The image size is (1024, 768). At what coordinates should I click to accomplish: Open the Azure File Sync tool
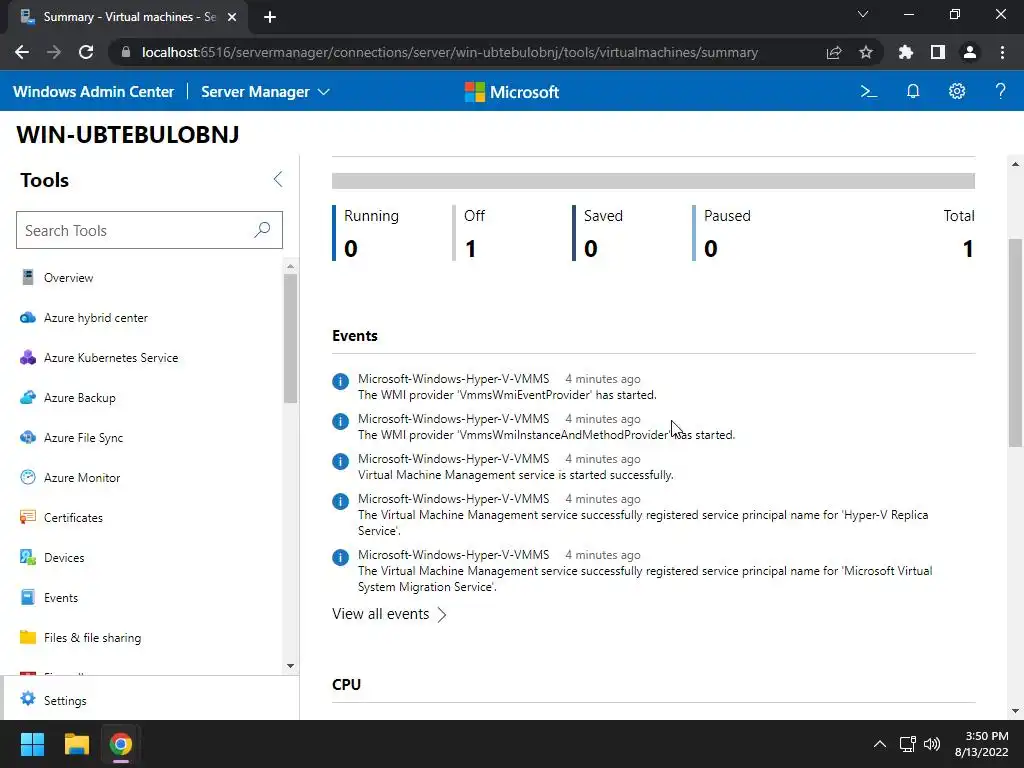pos(84,438)
